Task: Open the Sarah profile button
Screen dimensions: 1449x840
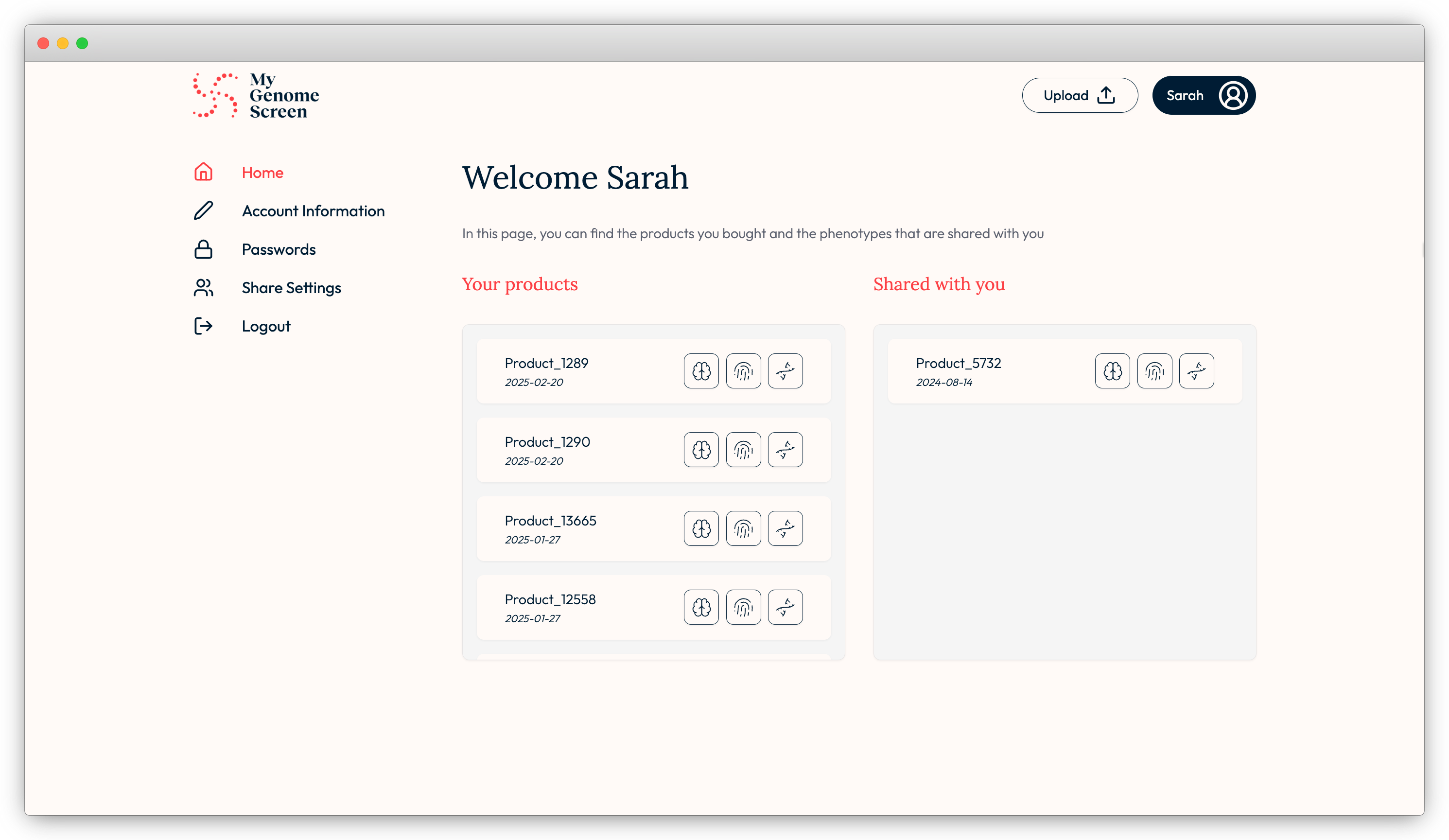Action: [x=1204, y=95]
